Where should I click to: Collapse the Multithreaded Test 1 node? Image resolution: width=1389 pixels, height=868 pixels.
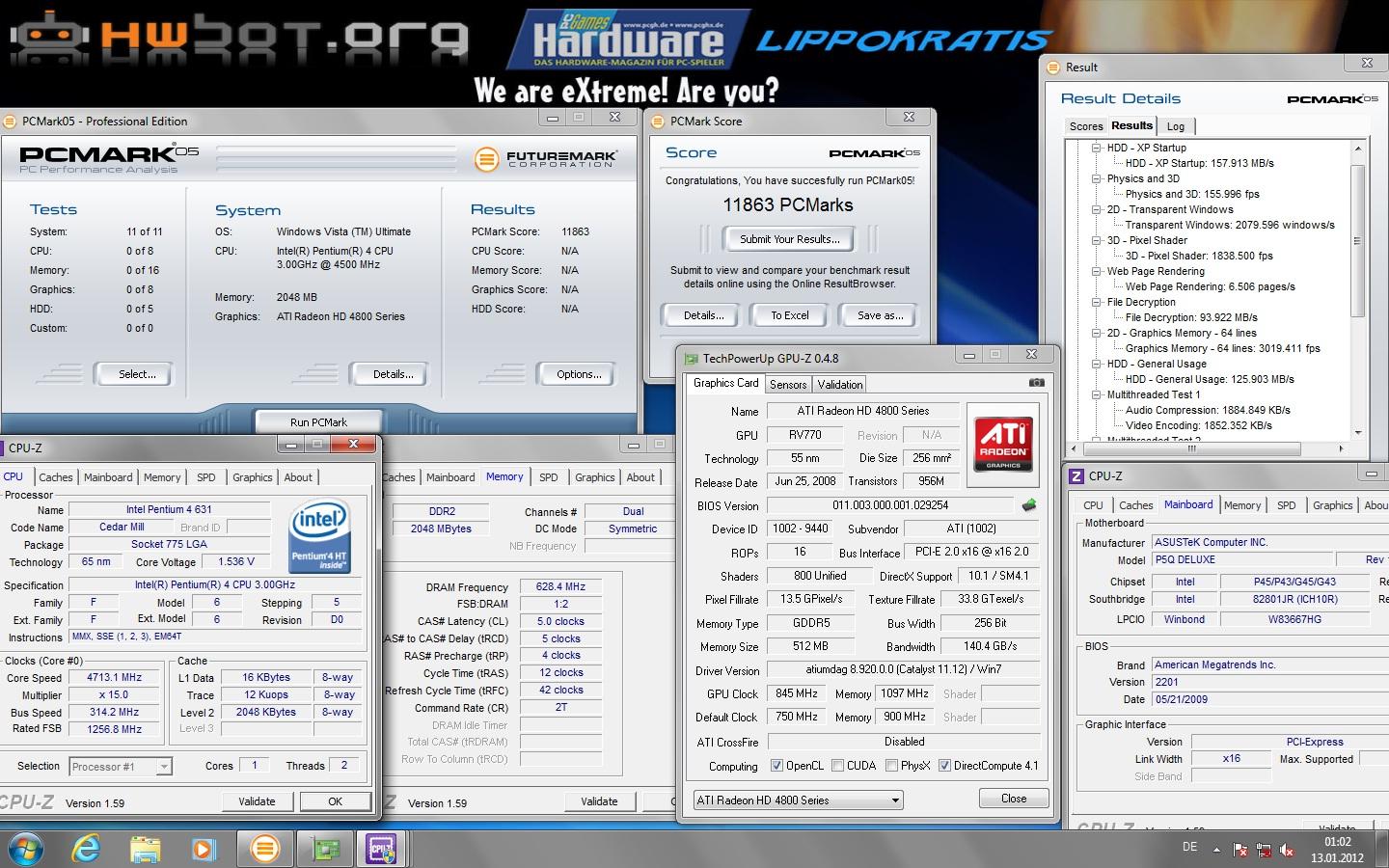click(x=1097, y=394)
